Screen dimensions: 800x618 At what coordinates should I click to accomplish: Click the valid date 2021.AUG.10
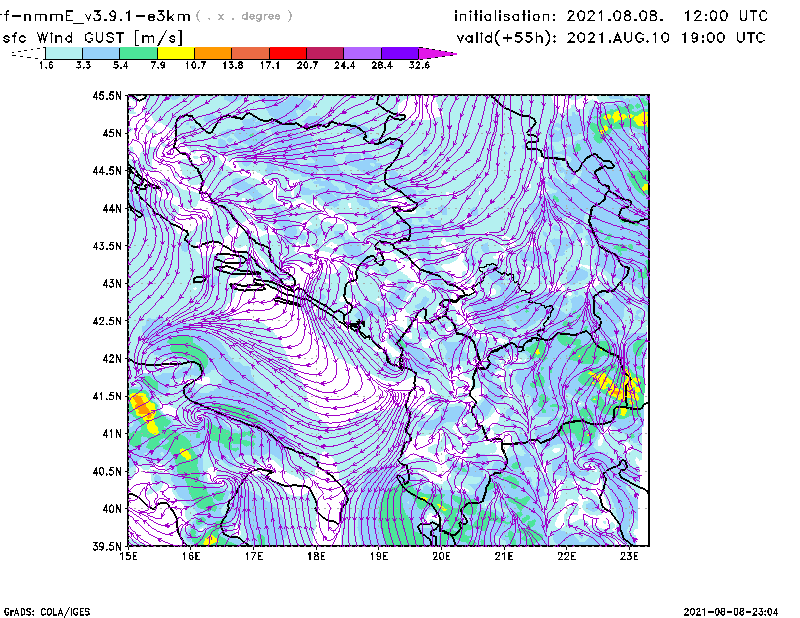click(x=618, y=38)
